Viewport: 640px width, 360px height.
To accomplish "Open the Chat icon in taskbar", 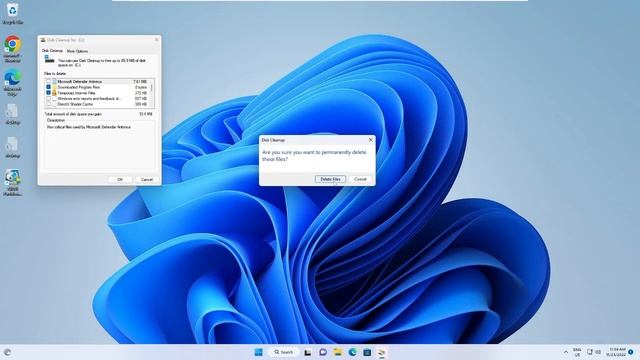I will coord(323,352).
